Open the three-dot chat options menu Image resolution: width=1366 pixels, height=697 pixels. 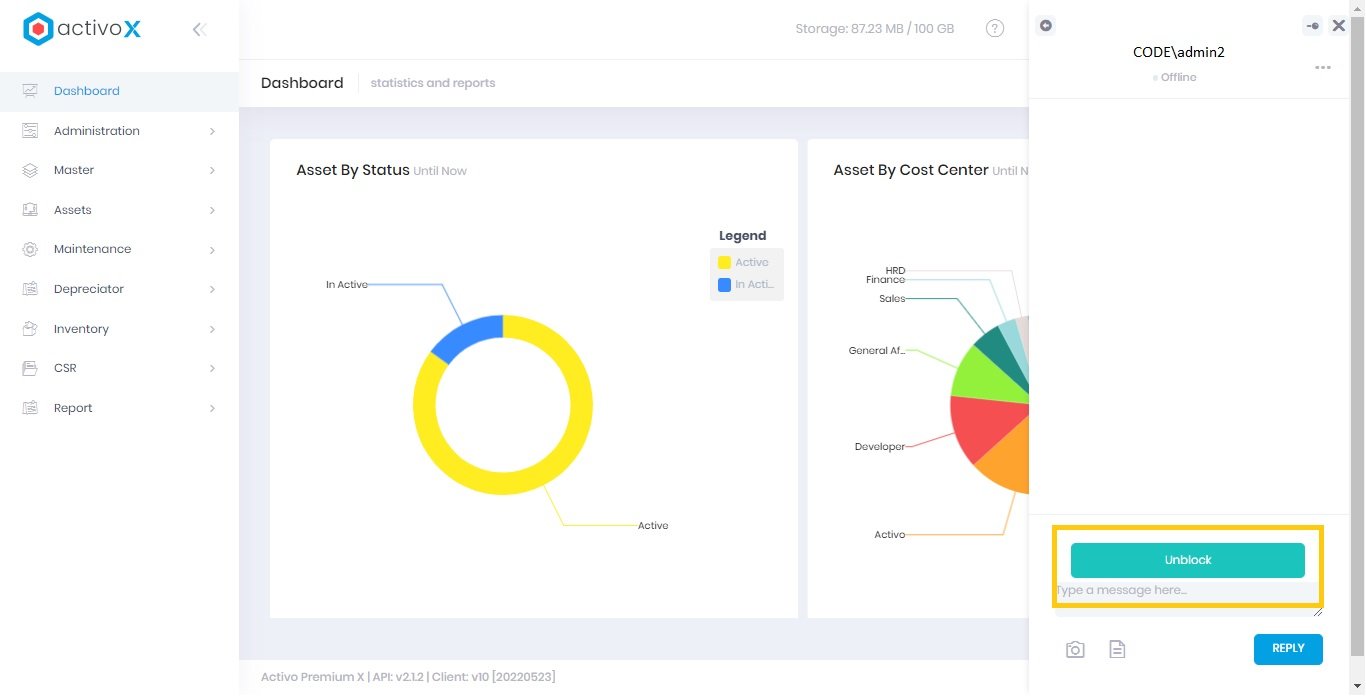(1322, 68)
